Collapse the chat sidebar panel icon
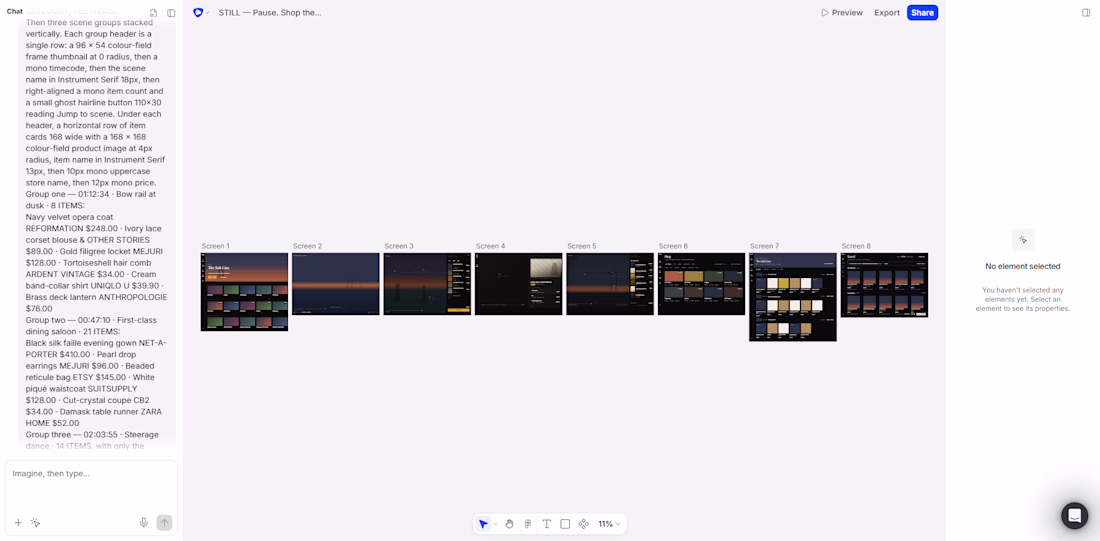 [171, 13]
